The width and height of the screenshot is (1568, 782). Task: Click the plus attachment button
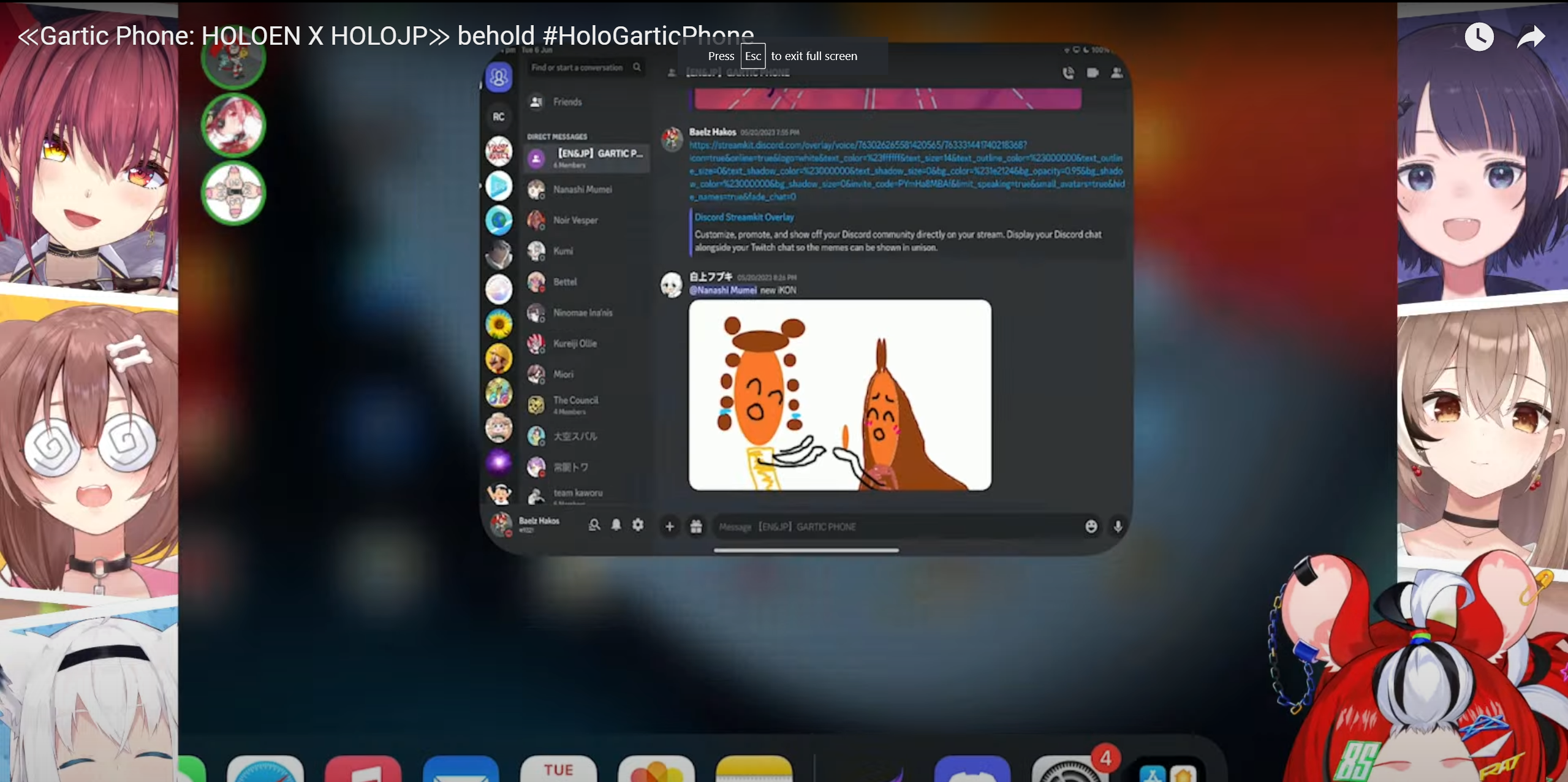(670, 526)
